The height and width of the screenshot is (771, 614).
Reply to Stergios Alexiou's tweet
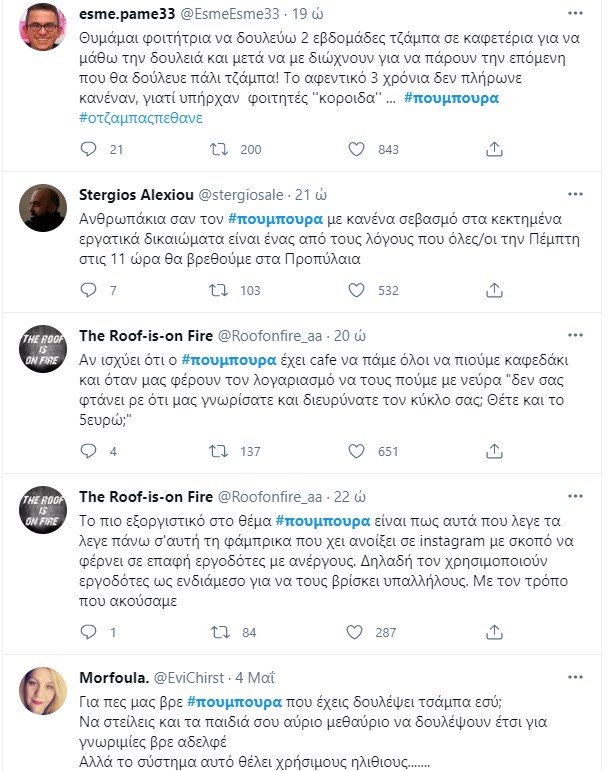pyautogui.click(x=87, y=291)
